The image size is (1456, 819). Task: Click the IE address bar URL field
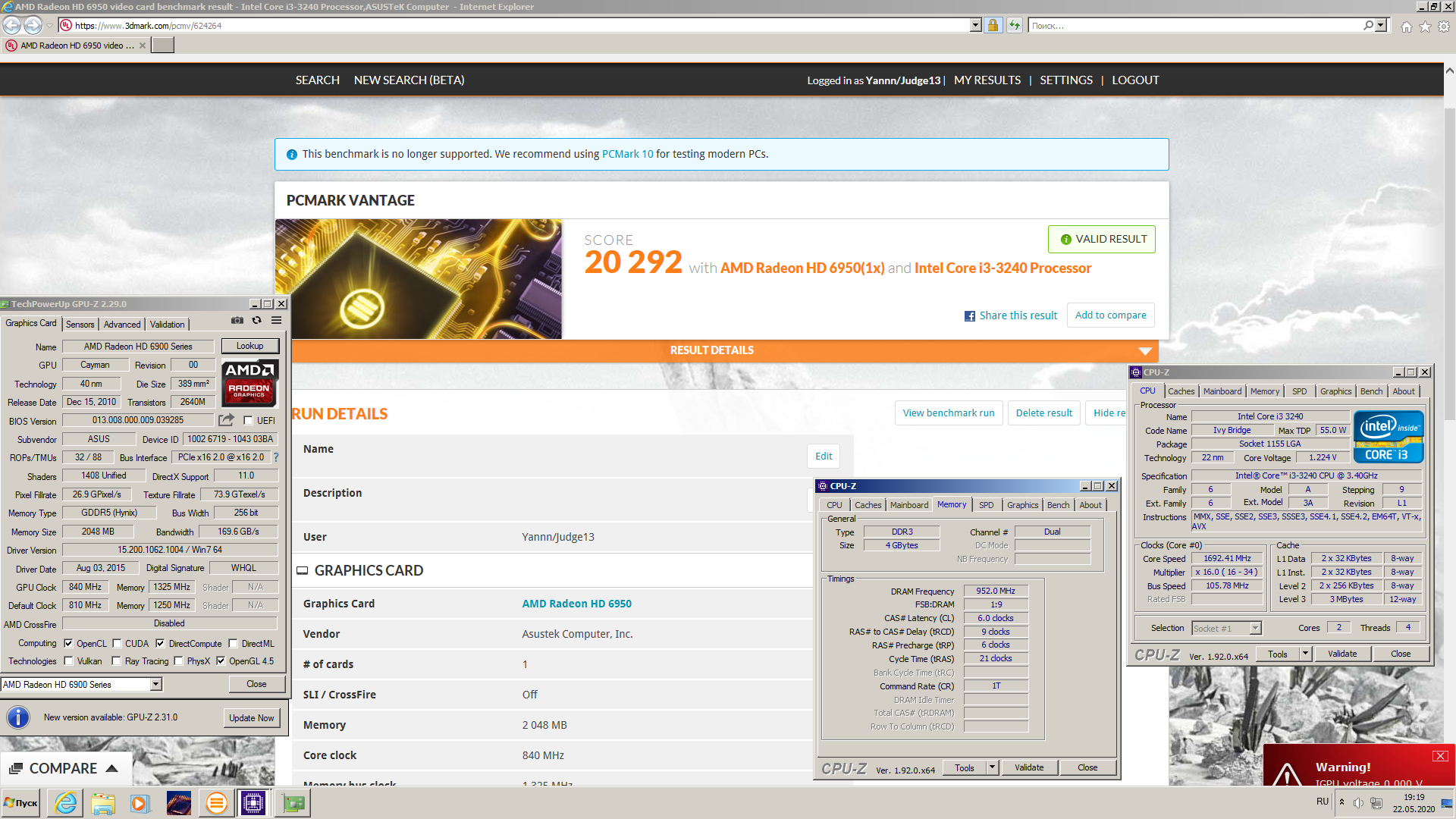516,25
